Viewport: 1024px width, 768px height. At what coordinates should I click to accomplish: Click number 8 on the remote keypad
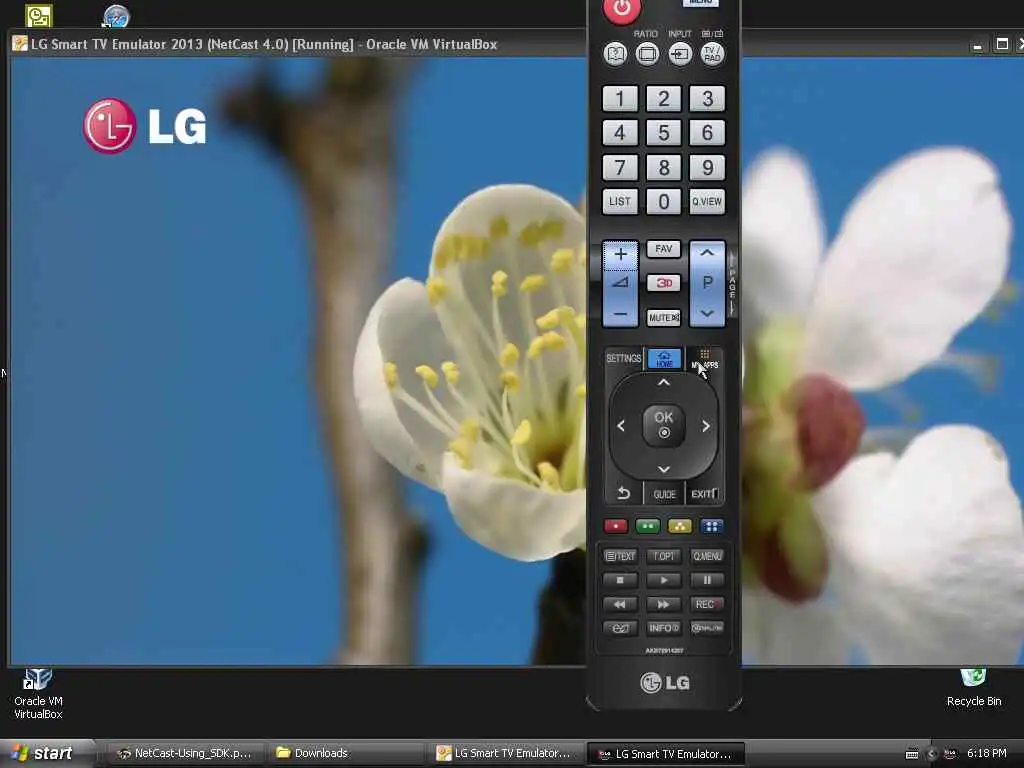point(664,168)
